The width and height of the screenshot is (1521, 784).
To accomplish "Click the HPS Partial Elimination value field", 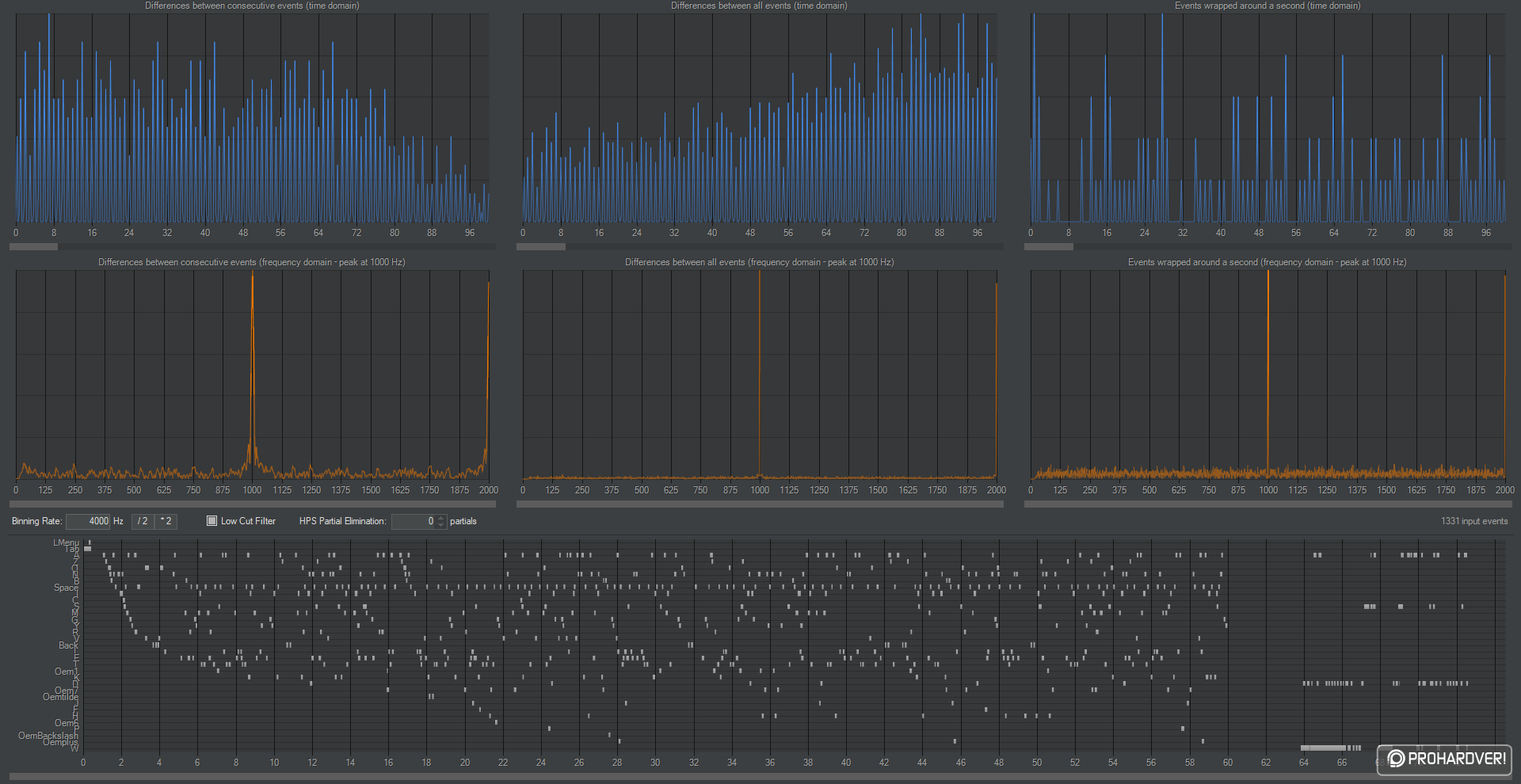I will (x=414, y=521).
